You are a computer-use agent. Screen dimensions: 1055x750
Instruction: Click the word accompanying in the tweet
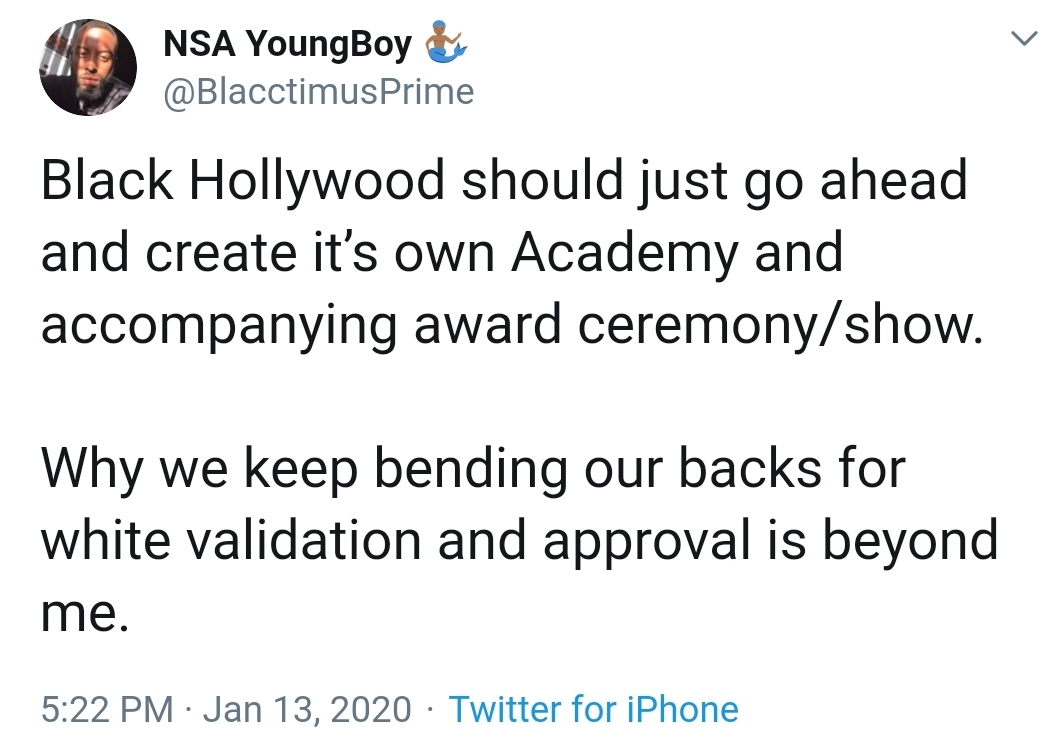click(x=219, y=326)
